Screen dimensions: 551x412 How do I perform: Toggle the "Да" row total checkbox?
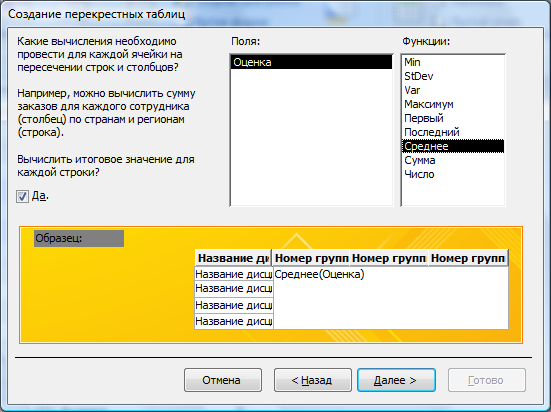coord(22,196)
